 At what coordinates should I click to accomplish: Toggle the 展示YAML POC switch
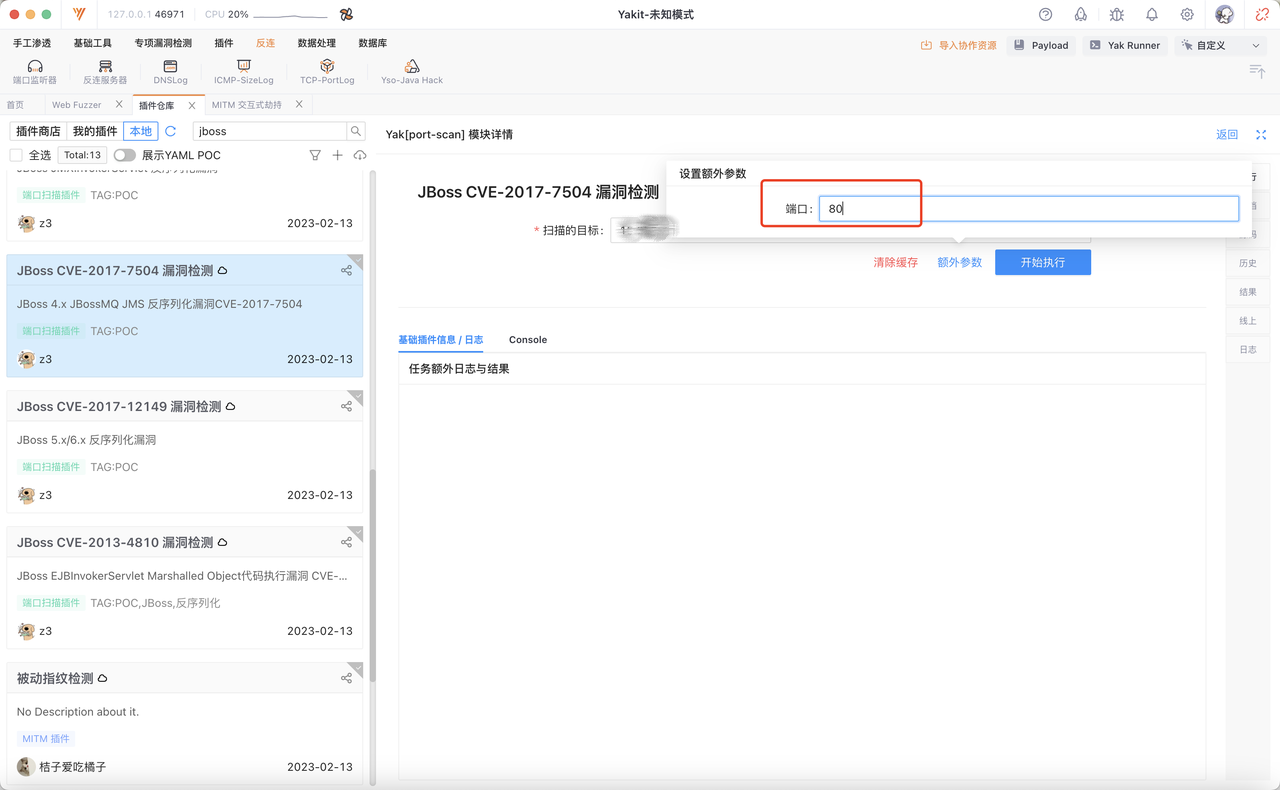tap(124, 155)
